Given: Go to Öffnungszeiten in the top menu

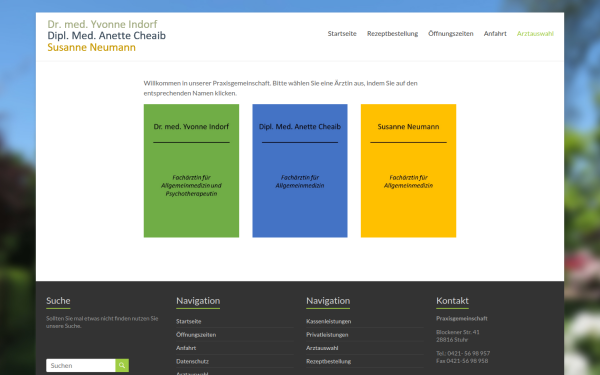Looking at the screenshot, I should point(450,34).
